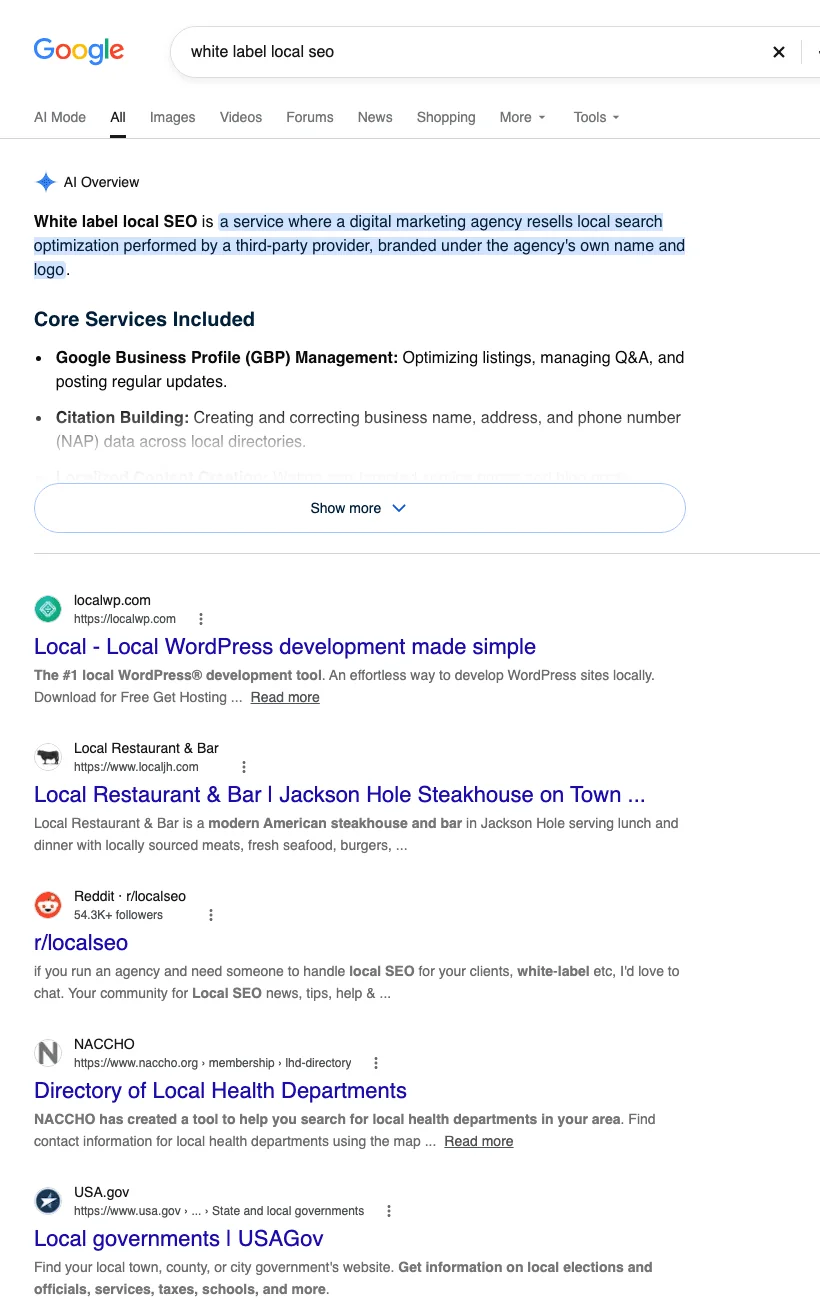Open the Local WordPress development made simple link

coord(285,646)
